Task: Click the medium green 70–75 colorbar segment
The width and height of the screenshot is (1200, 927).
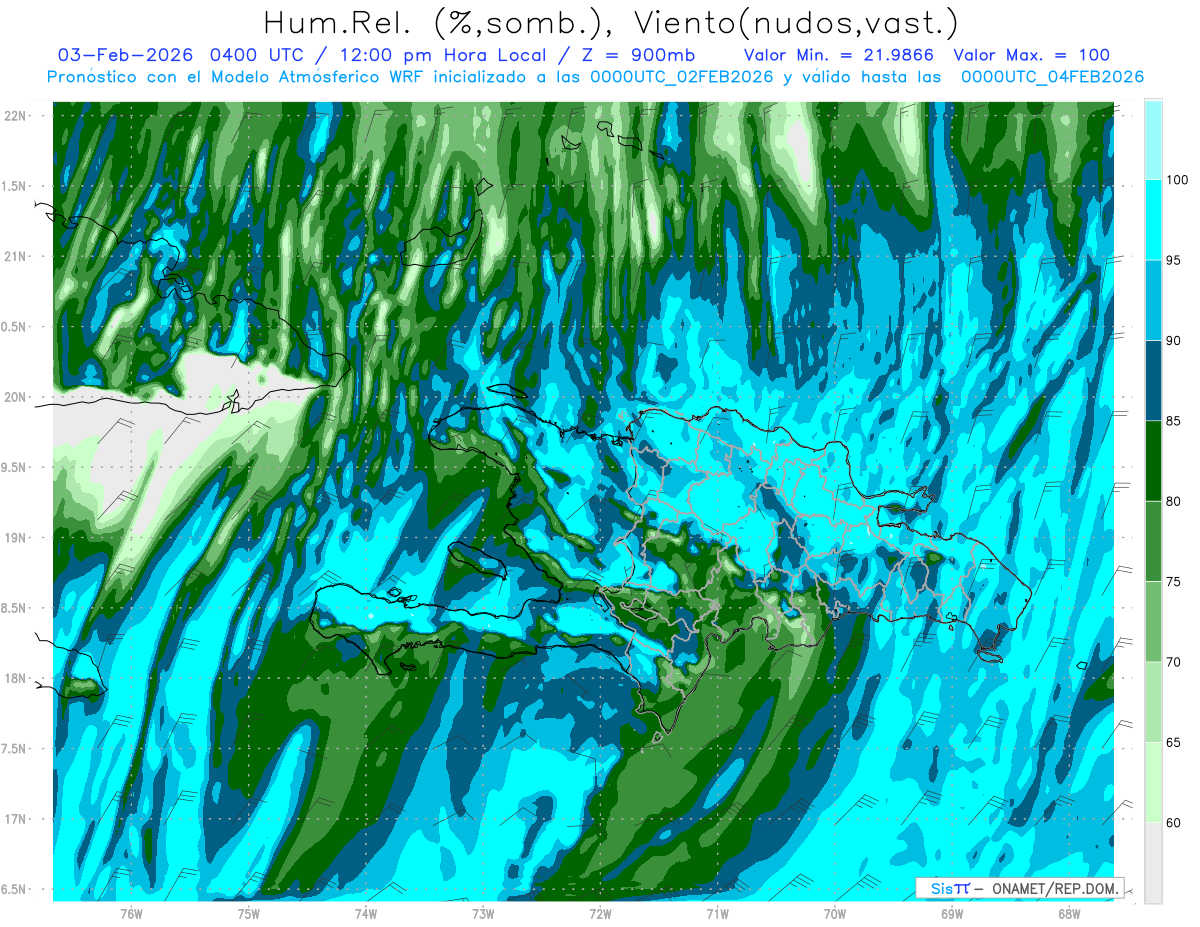Action: pos(1153,622)
